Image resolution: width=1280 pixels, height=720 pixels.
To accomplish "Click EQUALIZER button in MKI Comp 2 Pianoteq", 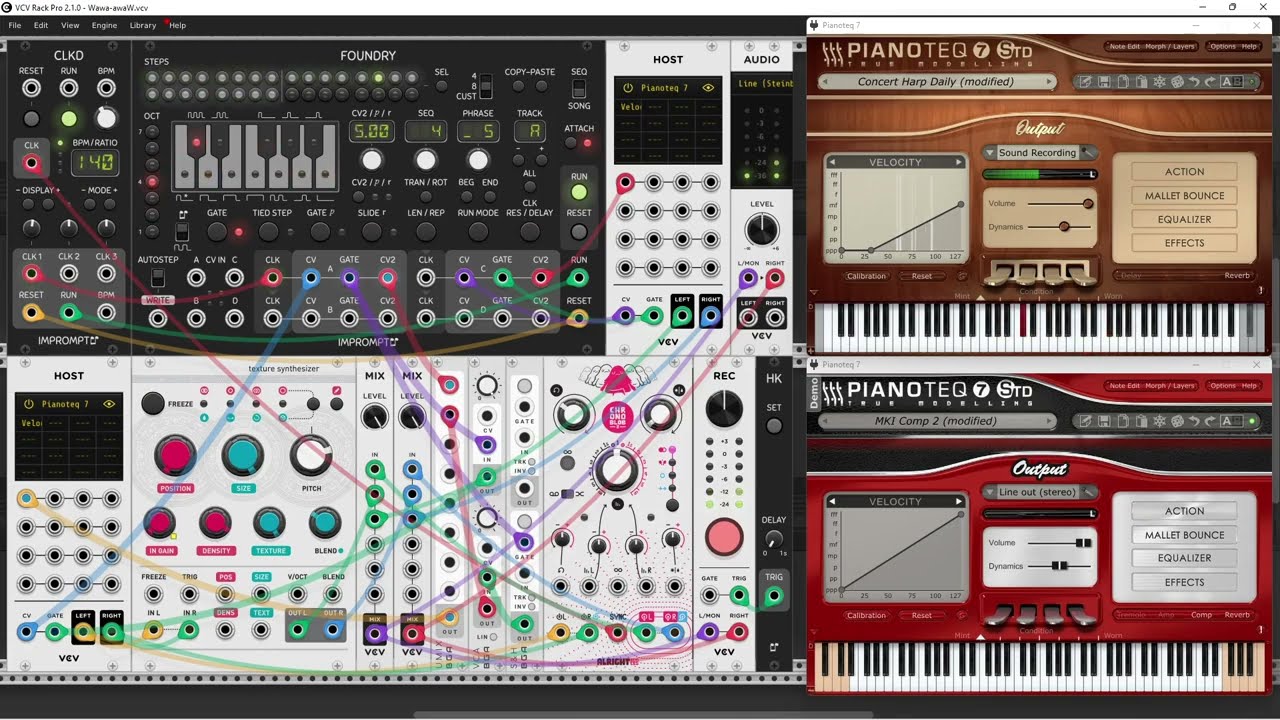I will click(x=1184, y=558).
